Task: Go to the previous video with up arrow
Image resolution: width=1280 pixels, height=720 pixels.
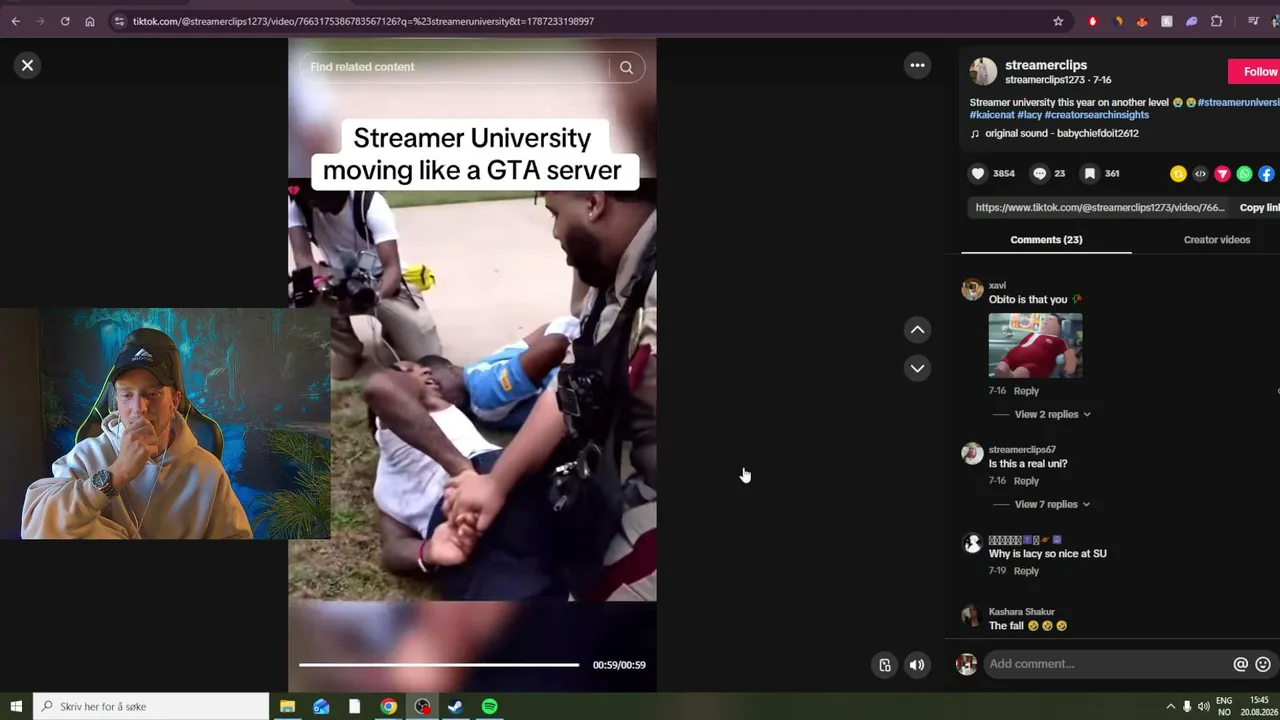Action: [x=917, y=330]
